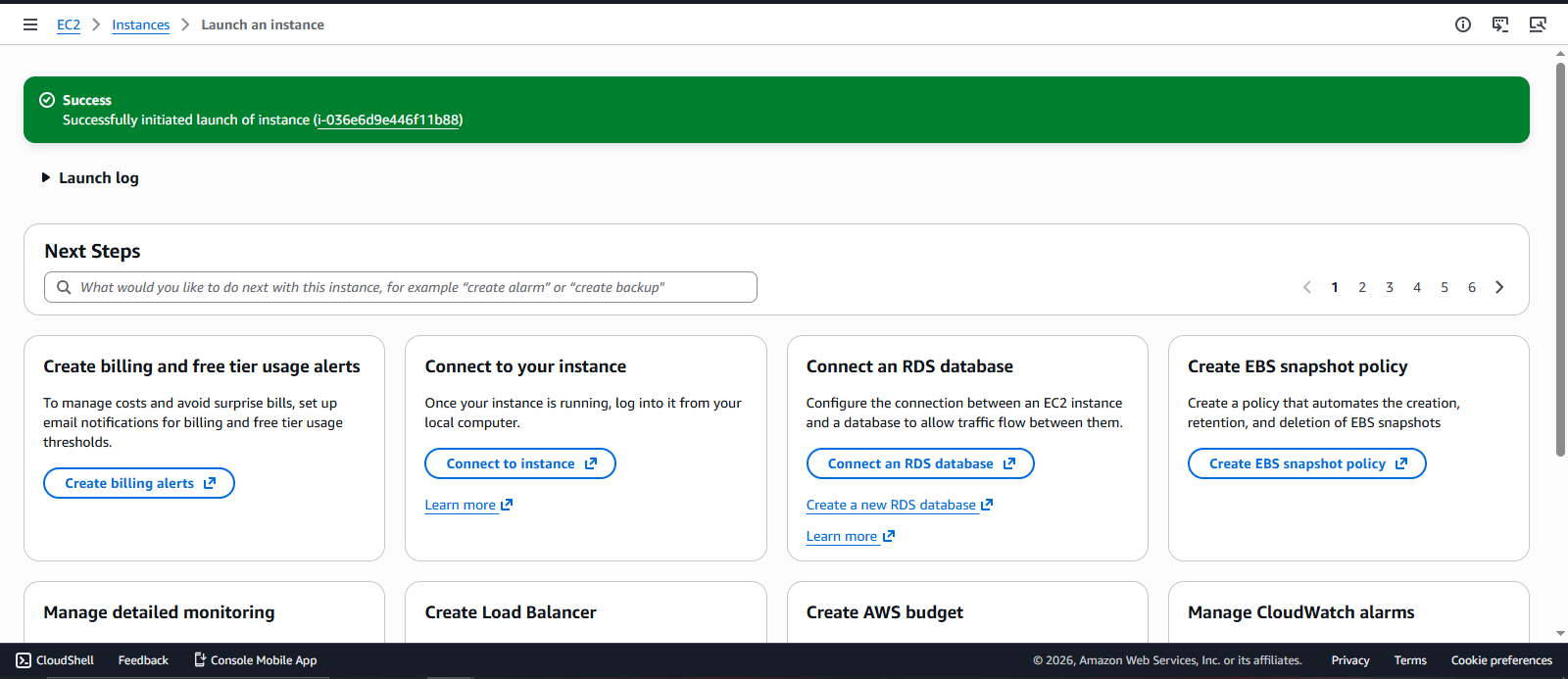The width and height of the screenshot is (1568, 679).
Task: Expand the Launch log section
Action: pyautogui.click(x=90, y=177)
